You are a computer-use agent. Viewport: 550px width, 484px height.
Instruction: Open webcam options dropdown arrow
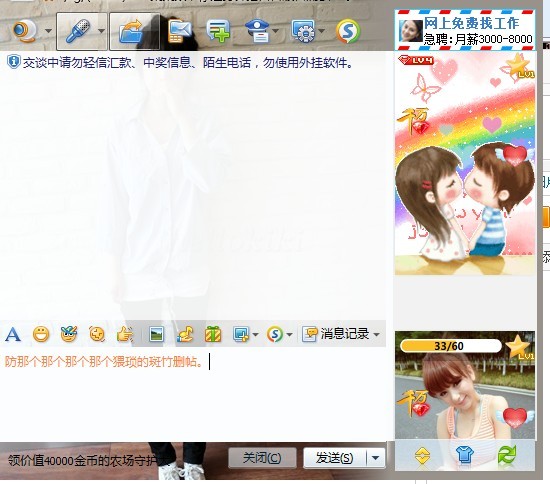coord(48,31)
